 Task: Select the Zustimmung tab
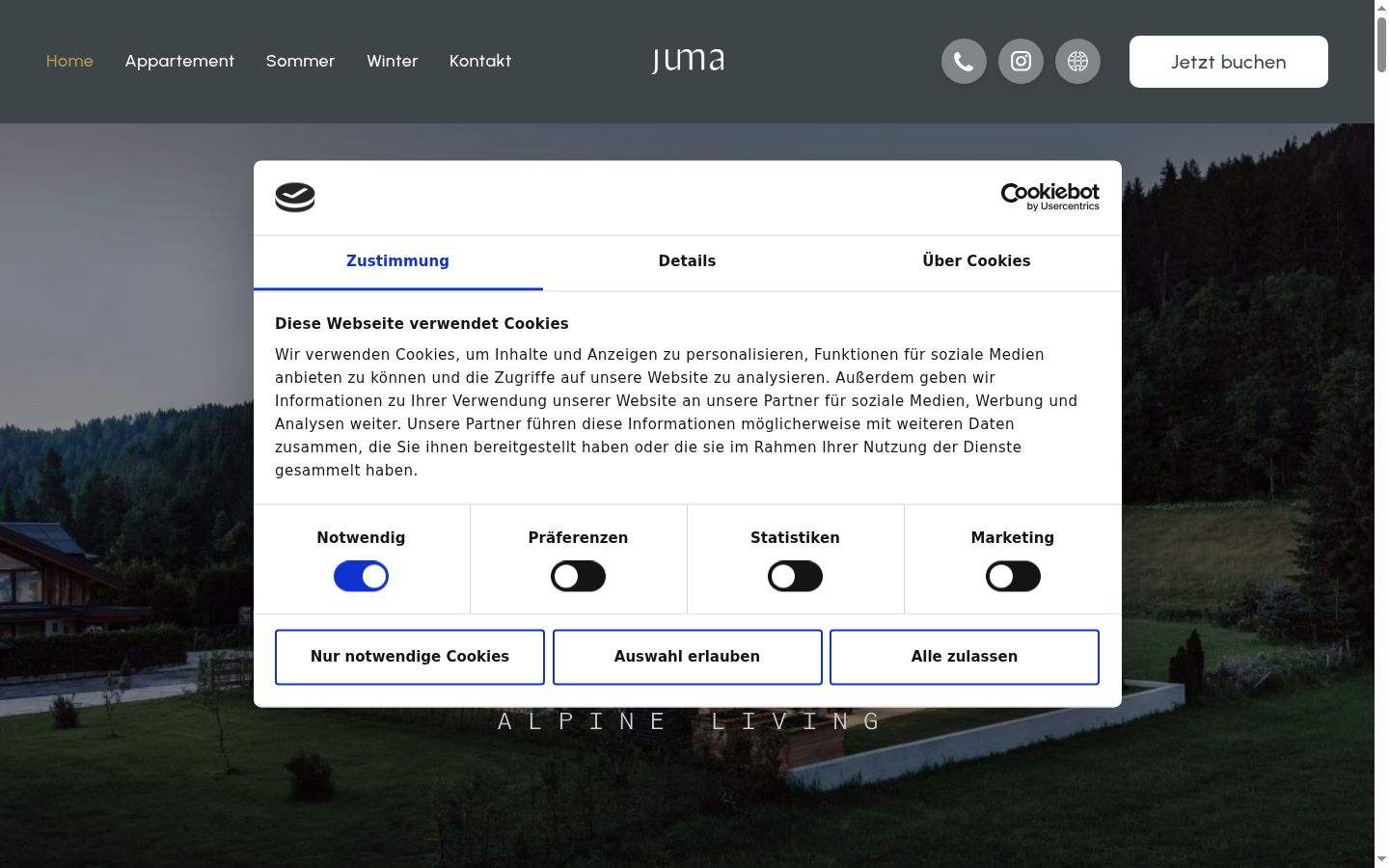[x=397, y=261]
